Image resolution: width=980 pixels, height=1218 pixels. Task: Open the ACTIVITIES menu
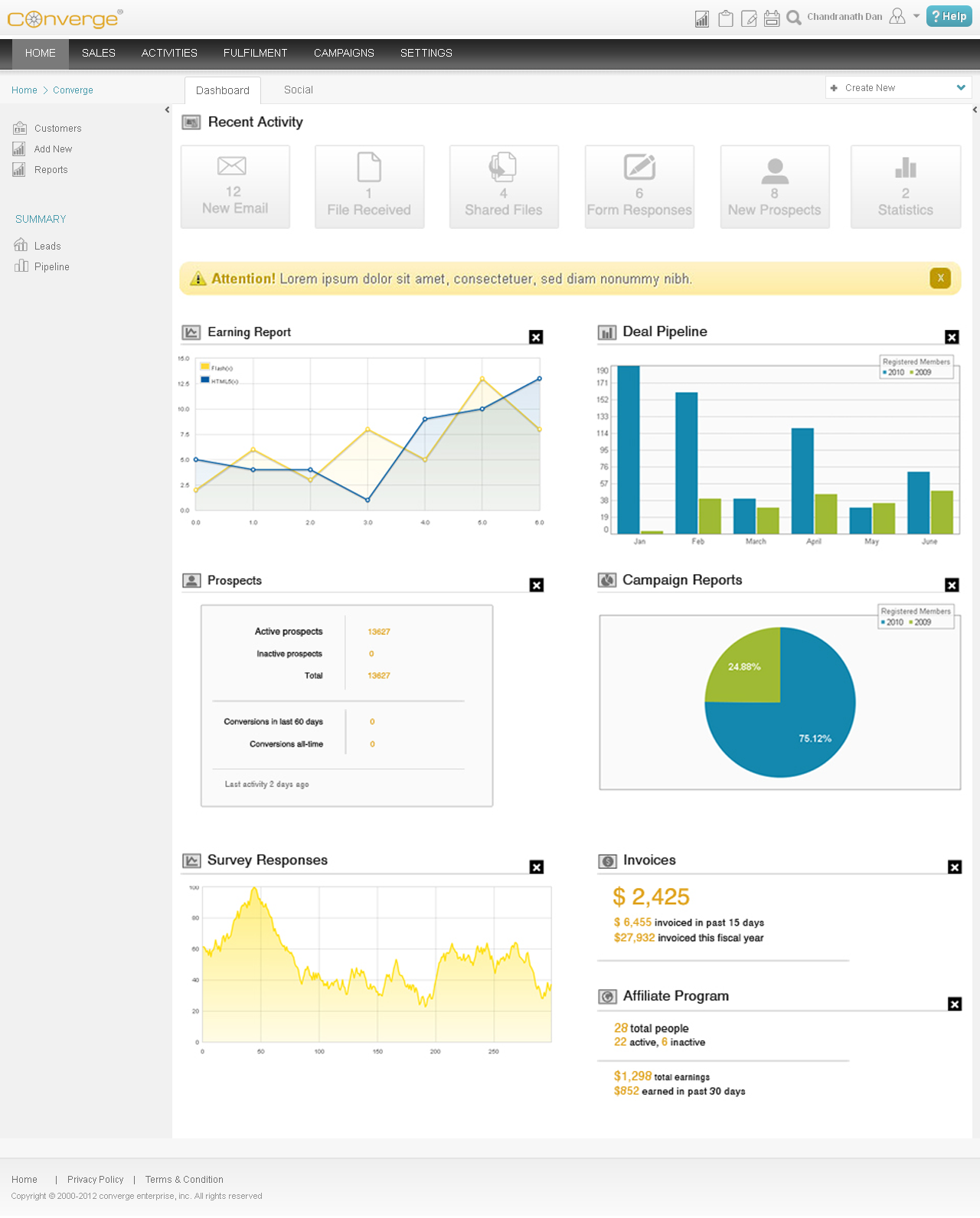point(169,53)
